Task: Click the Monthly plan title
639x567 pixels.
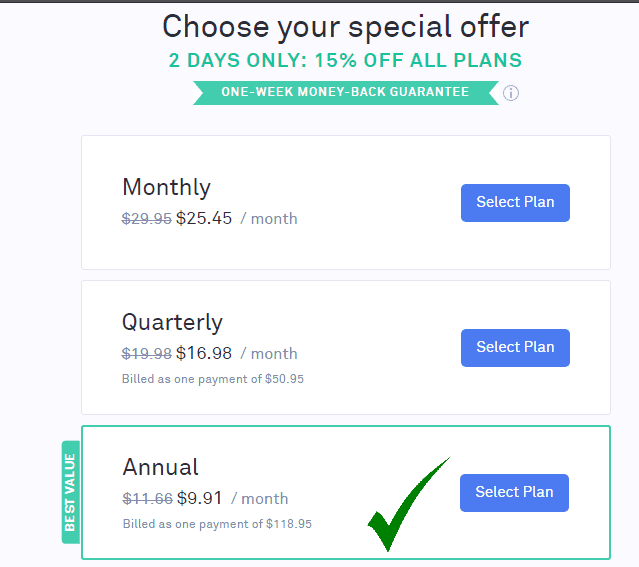Action: [166, 188]
